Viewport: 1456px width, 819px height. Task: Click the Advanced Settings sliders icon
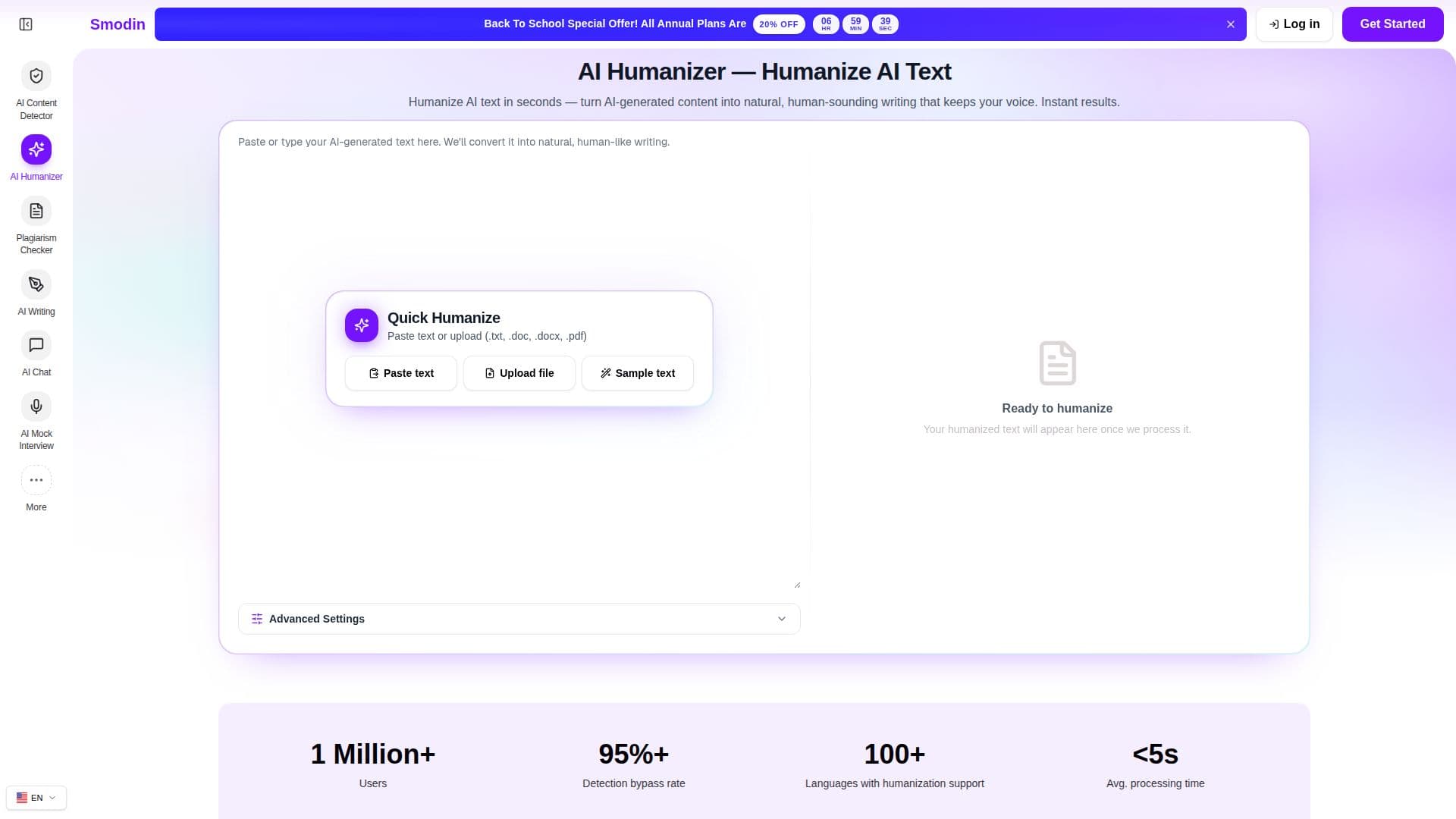coord(257,619)
